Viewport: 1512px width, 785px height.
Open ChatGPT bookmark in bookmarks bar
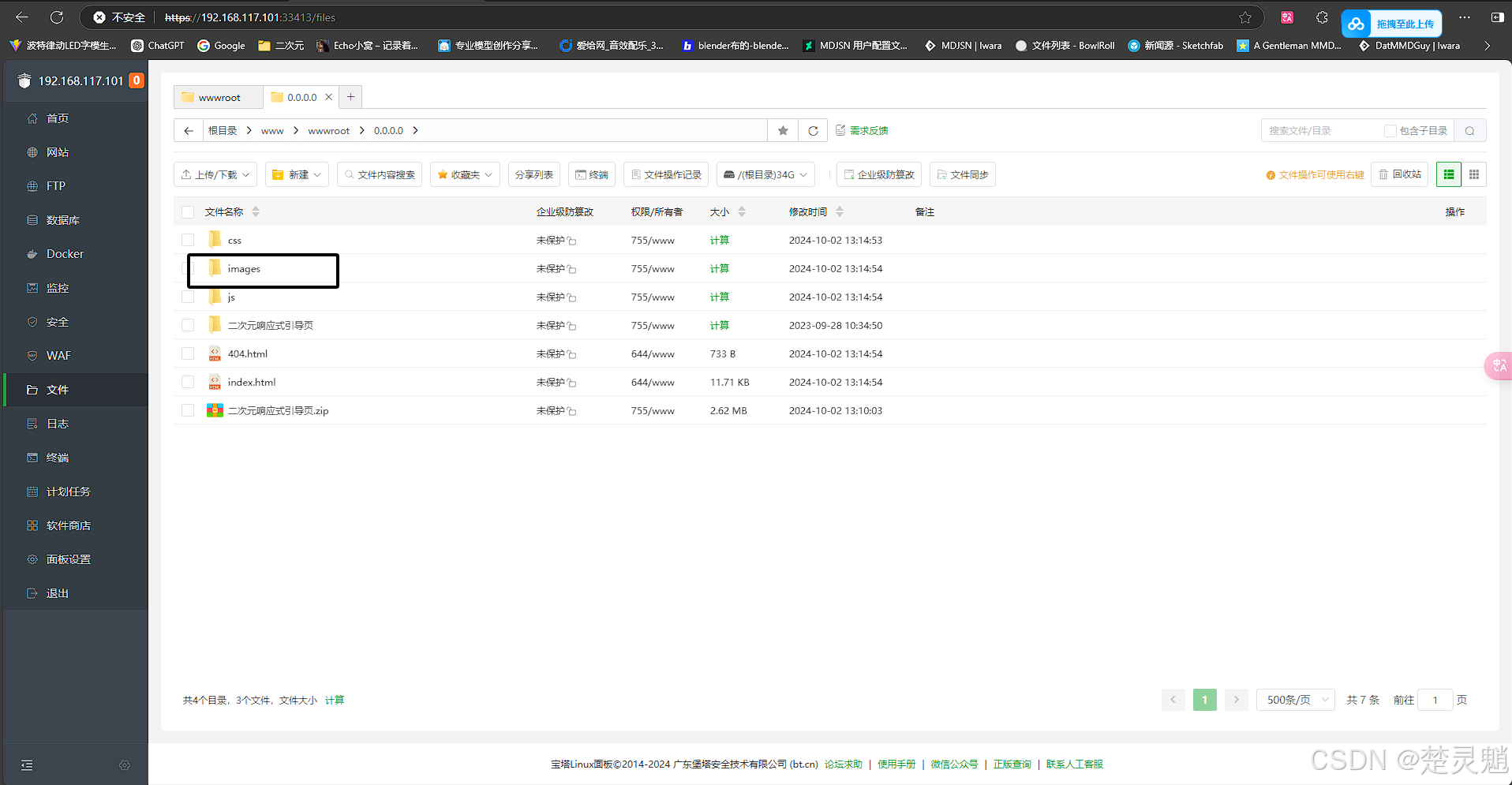[158, 46]
